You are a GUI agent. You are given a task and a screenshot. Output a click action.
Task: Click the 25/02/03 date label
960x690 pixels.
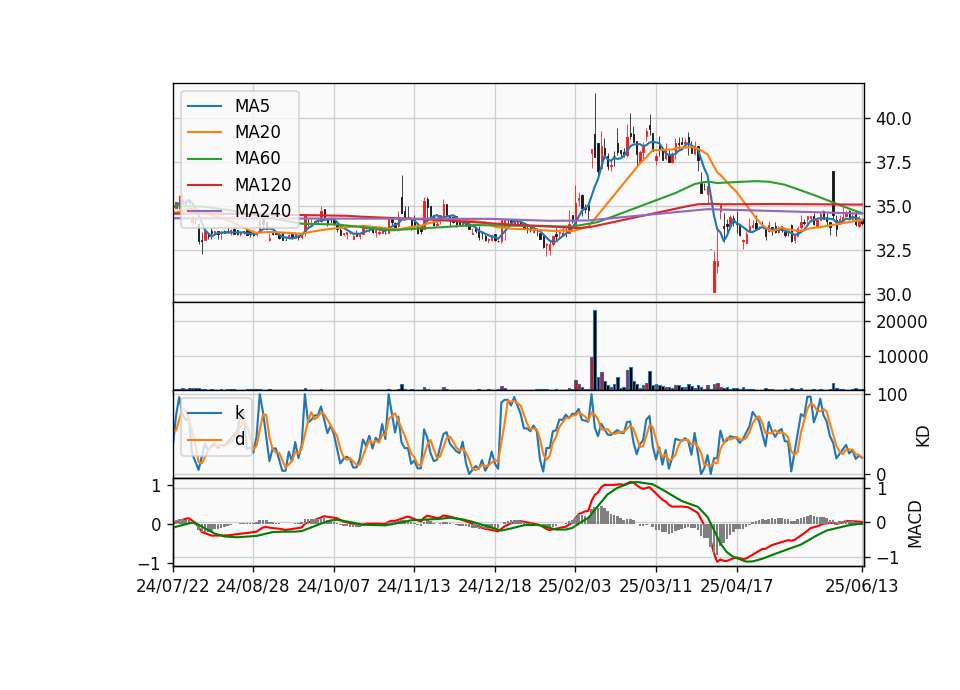(x=575, y=587)
